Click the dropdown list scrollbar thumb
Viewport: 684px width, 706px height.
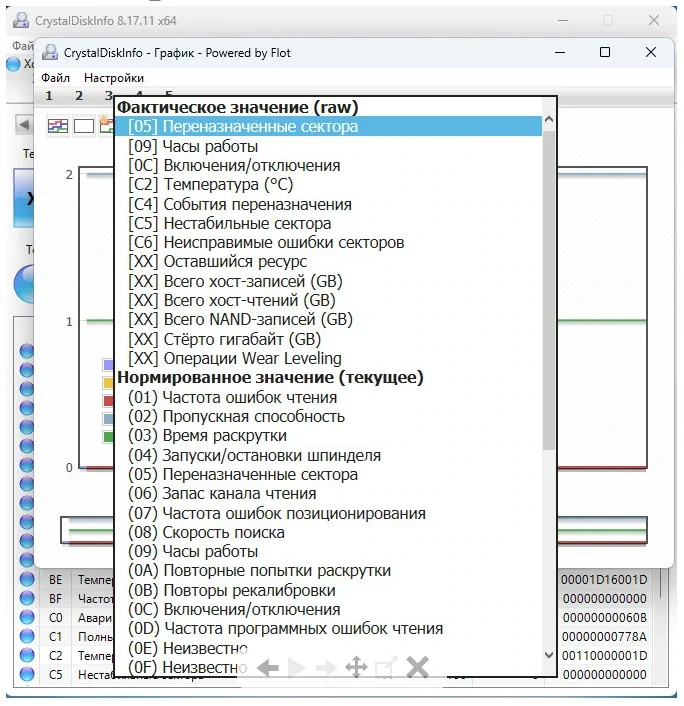click(548, 290)
